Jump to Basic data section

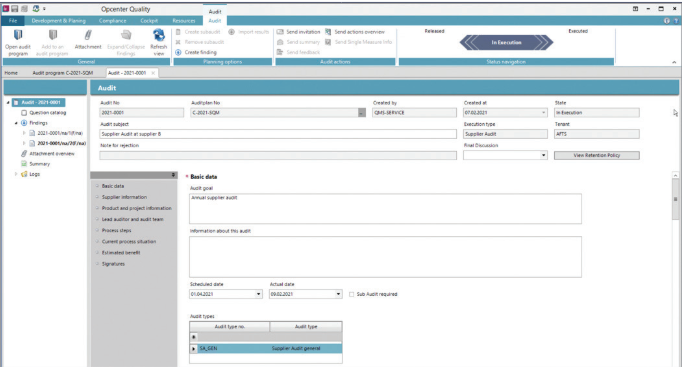coord(113,186)
